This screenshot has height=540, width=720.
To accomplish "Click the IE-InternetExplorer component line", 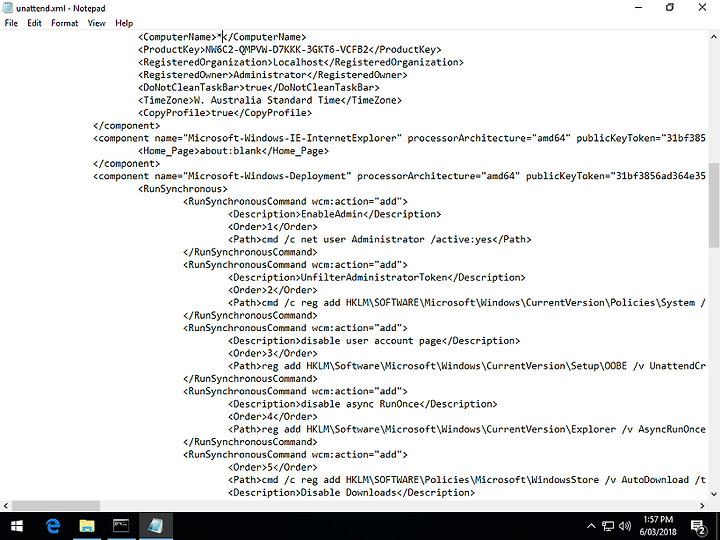I will tap(399, 138).
